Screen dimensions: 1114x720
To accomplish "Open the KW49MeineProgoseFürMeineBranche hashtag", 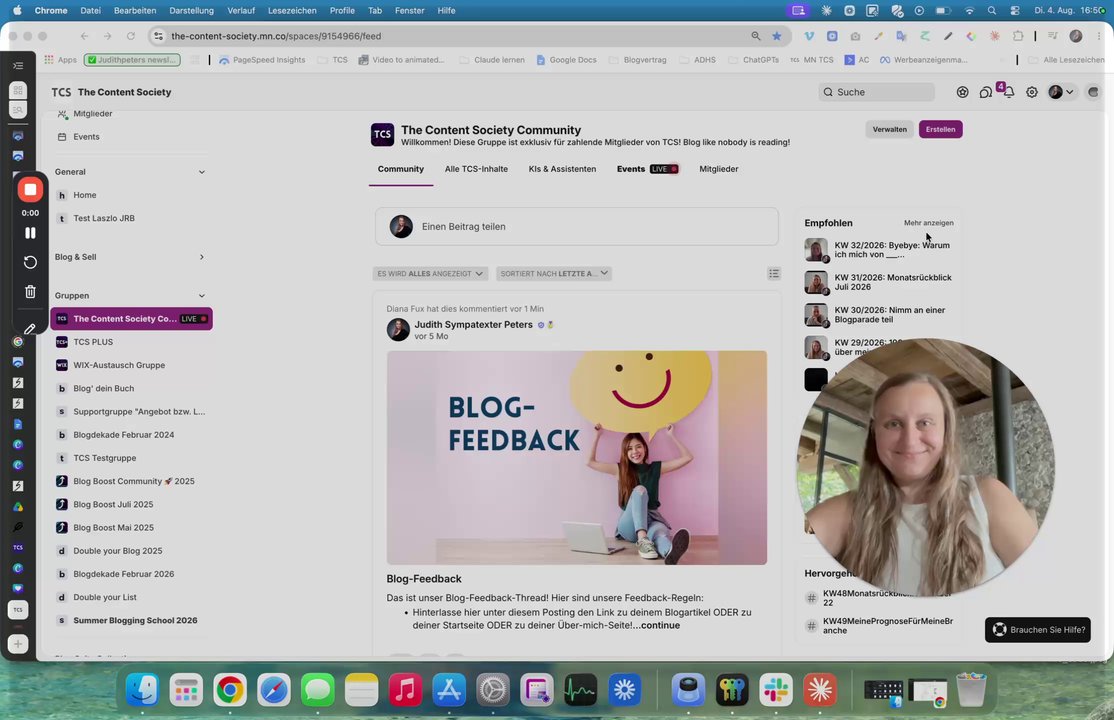I will [887, 625].
